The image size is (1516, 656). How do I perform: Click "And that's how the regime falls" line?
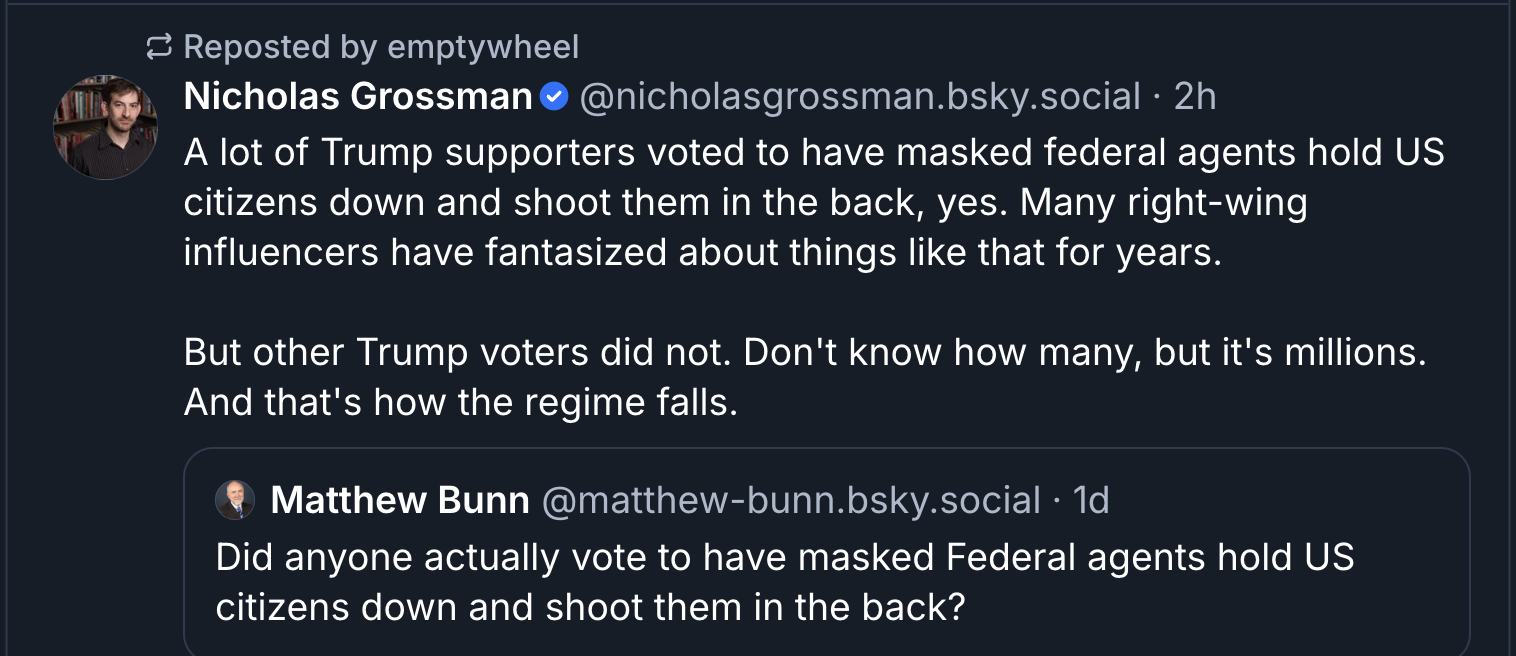(x=461, y=402)
